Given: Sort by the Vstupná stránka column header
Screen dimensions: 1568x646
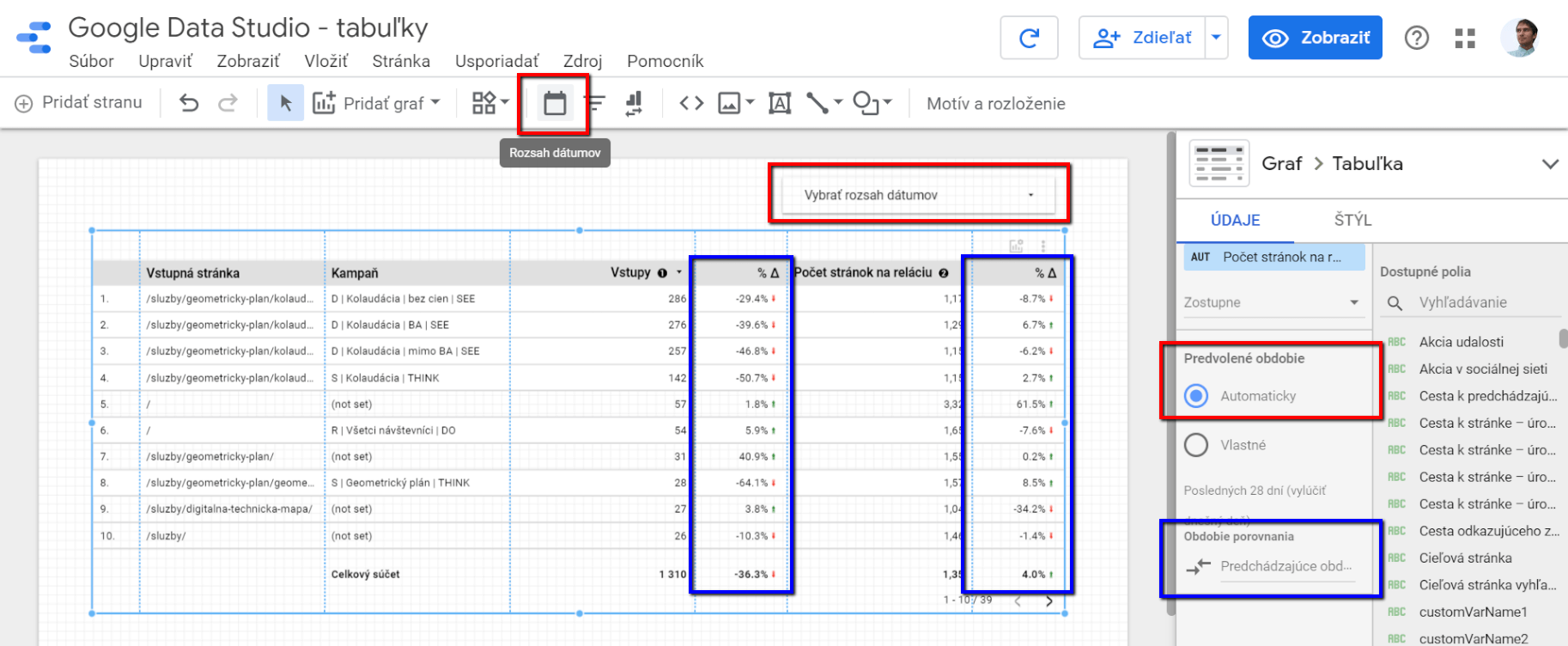Looking at the screenshot, I should coord(192,273).
